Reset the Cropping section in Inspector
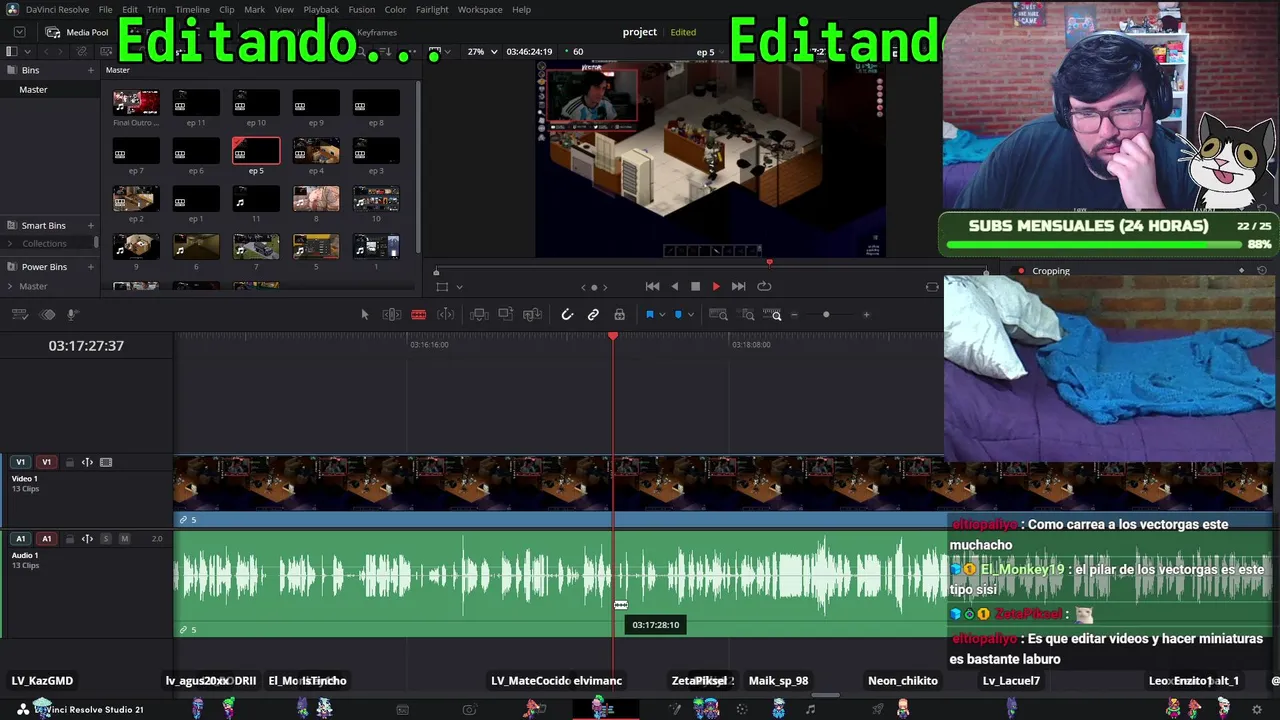The width and height of the screenshot is (1280, 720). click(1262, 271)
